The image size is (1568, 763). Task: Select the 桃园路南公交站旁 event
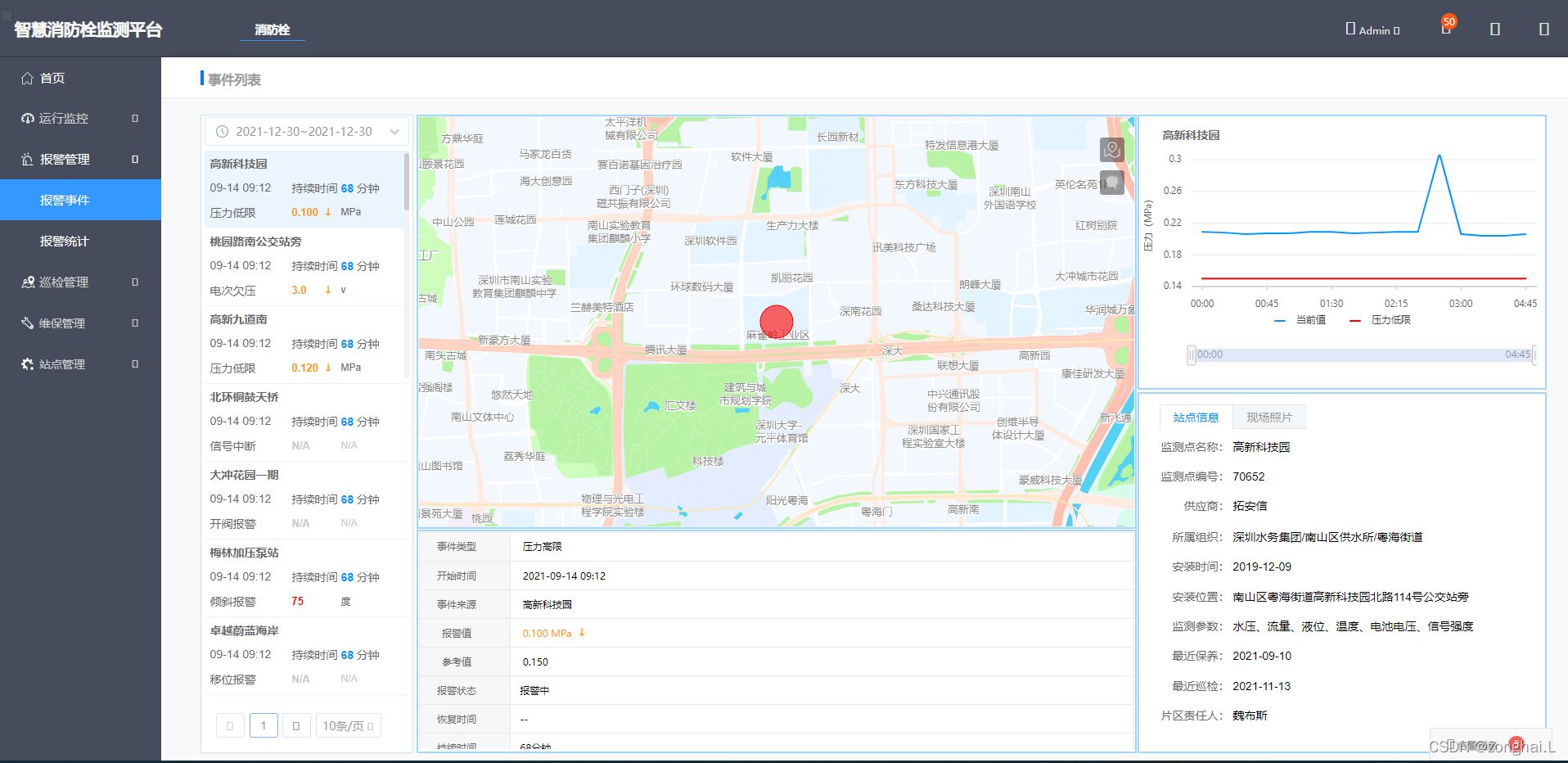click(304, 267)
